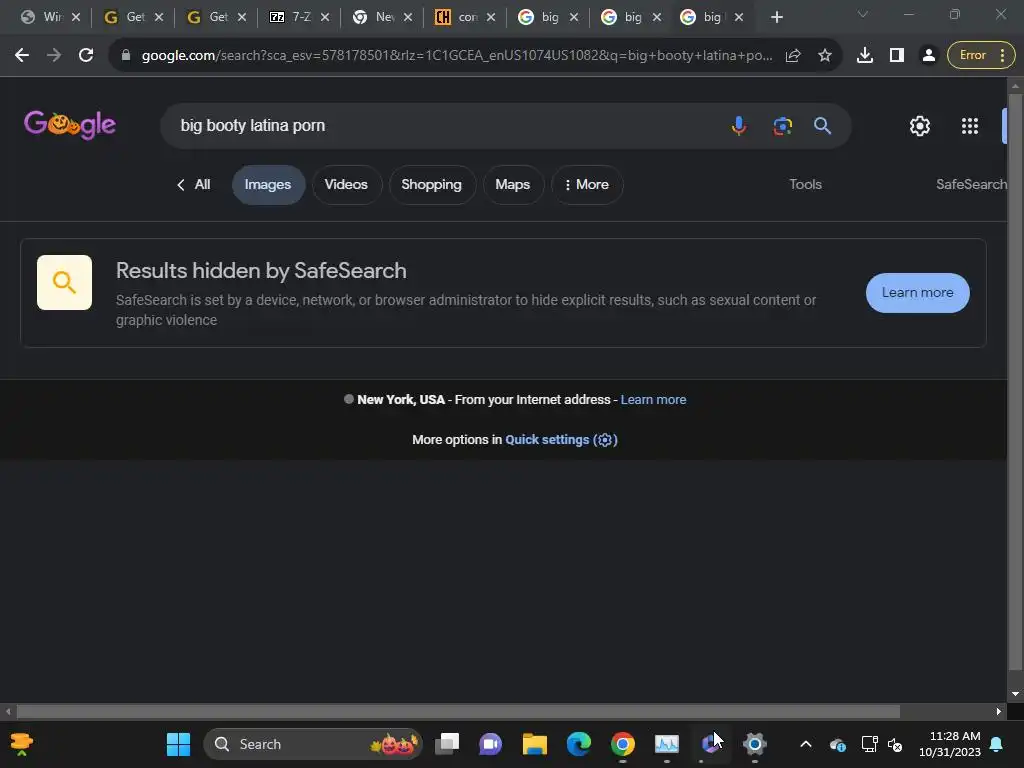The height and width of the screenshot is (768, 1024).
Task: Select the Images tab
Action: (268, 185)
